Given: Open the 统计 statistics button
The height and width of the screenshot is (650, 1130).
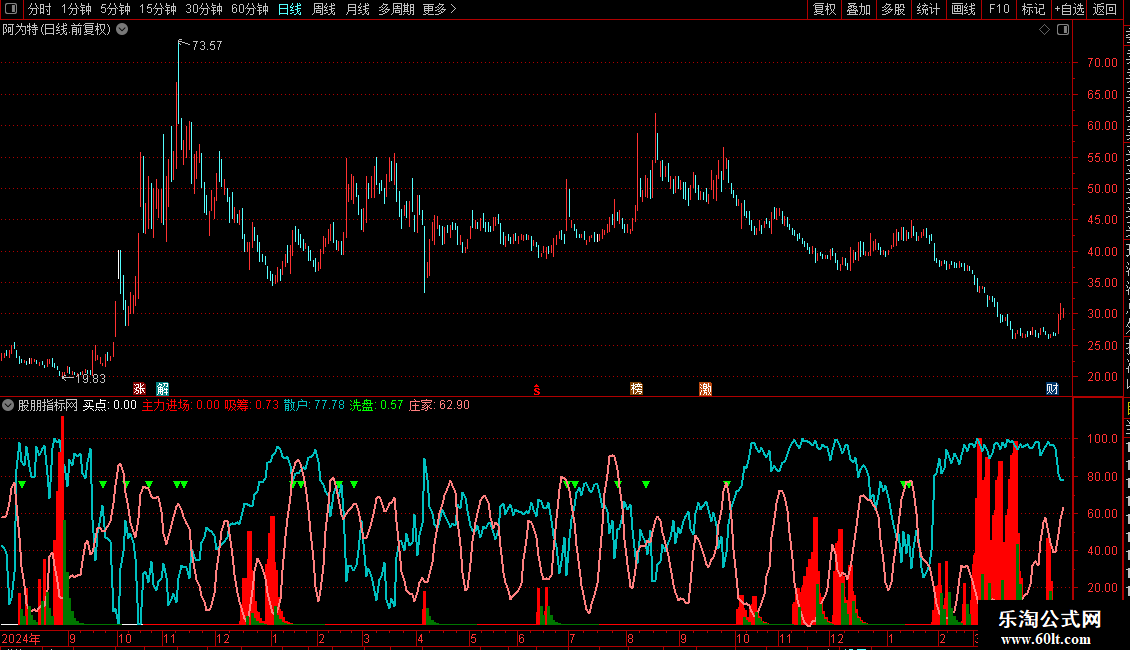Looking at the screenshot, I should [x=928, y=9].
